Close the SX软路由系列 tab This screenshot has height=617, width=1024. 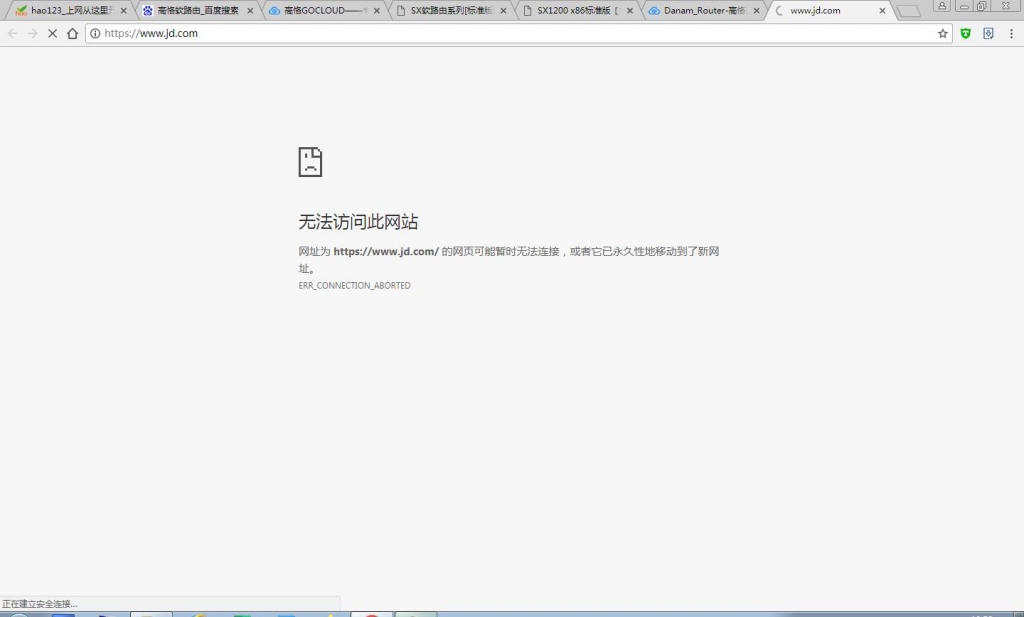tap(504, 10)
